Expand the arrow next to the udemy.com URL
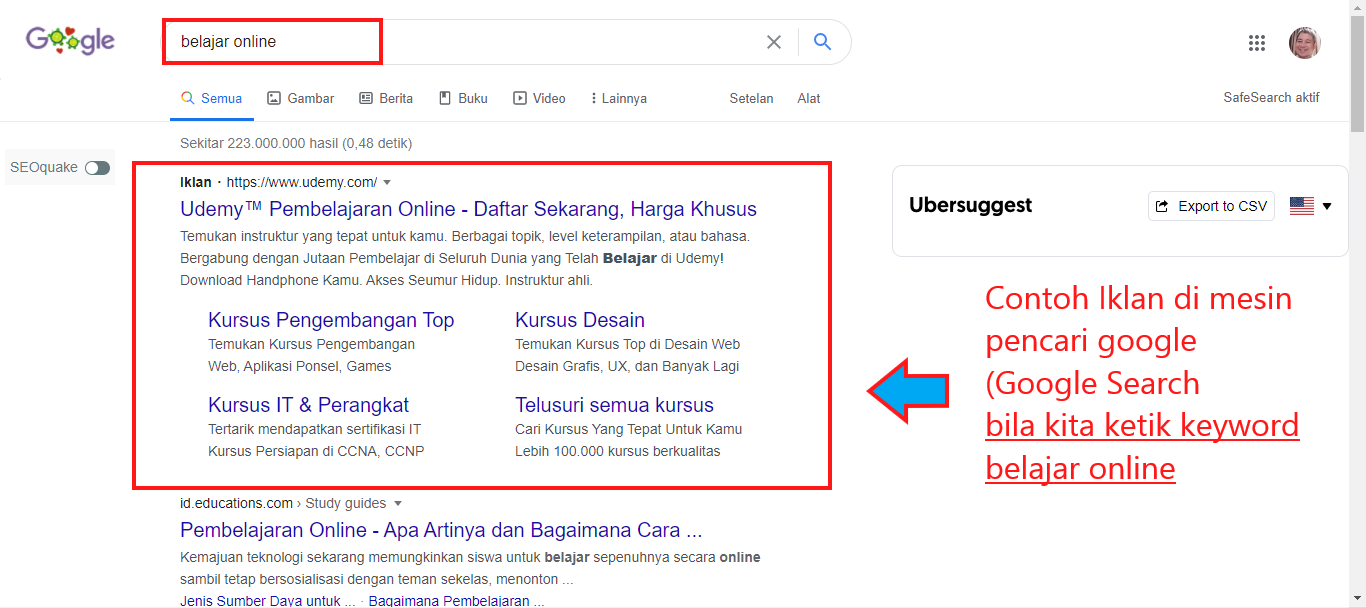 (x=388, y=182)
